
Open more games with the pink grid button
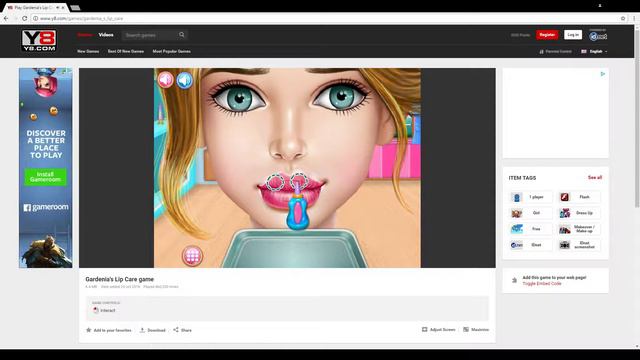click(192, 256)
